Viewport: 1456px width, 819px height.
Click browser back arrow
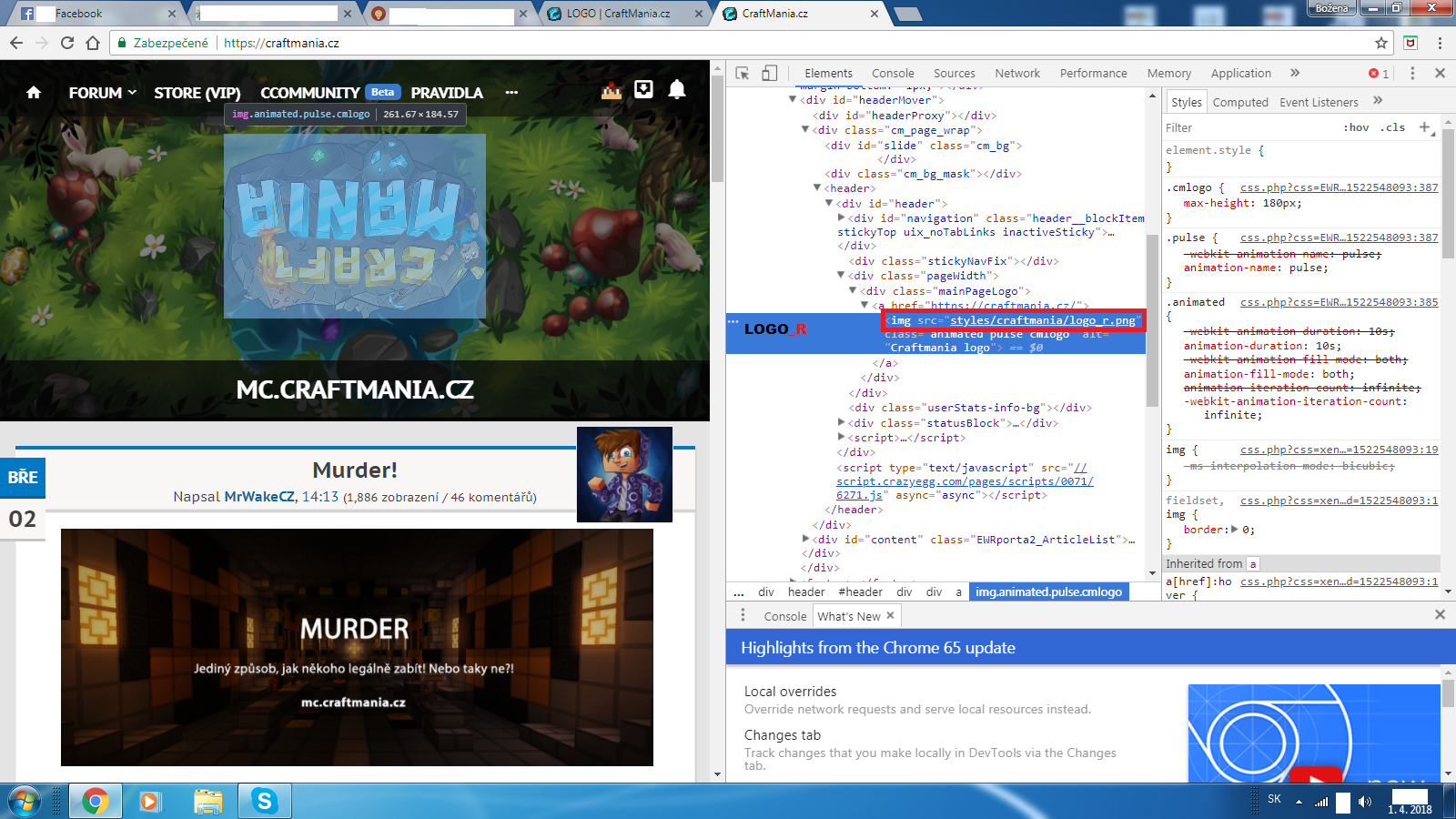coord(16,43)
